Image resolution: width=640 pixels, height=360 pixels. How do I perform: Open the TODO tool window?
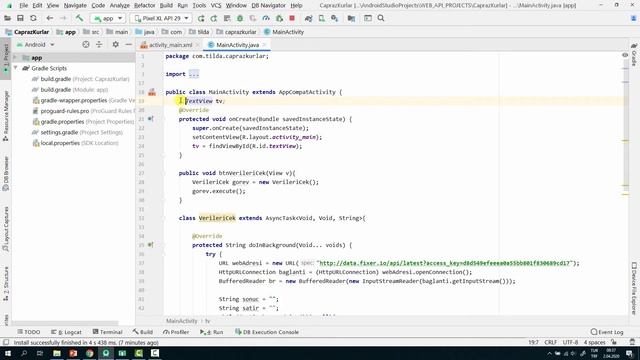tap(29, 332)
